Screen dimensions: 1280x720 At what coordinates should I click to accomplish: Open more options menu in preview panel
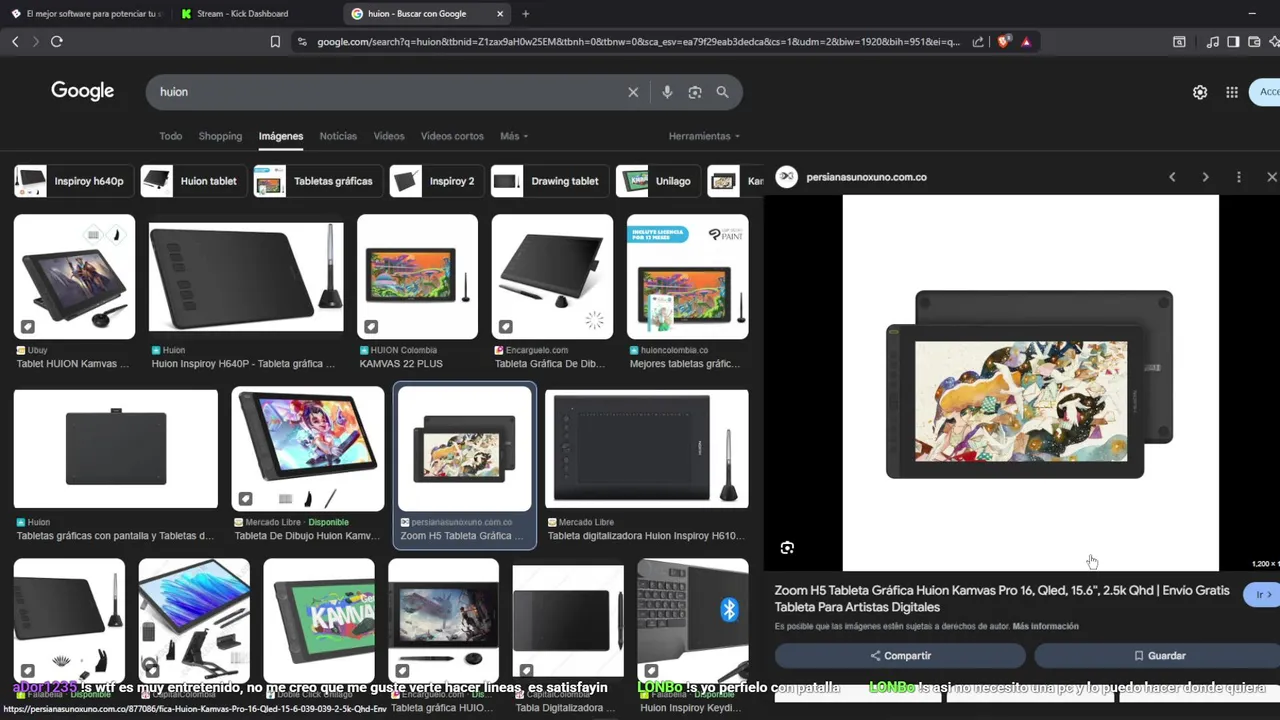[x=1238, y=177]
